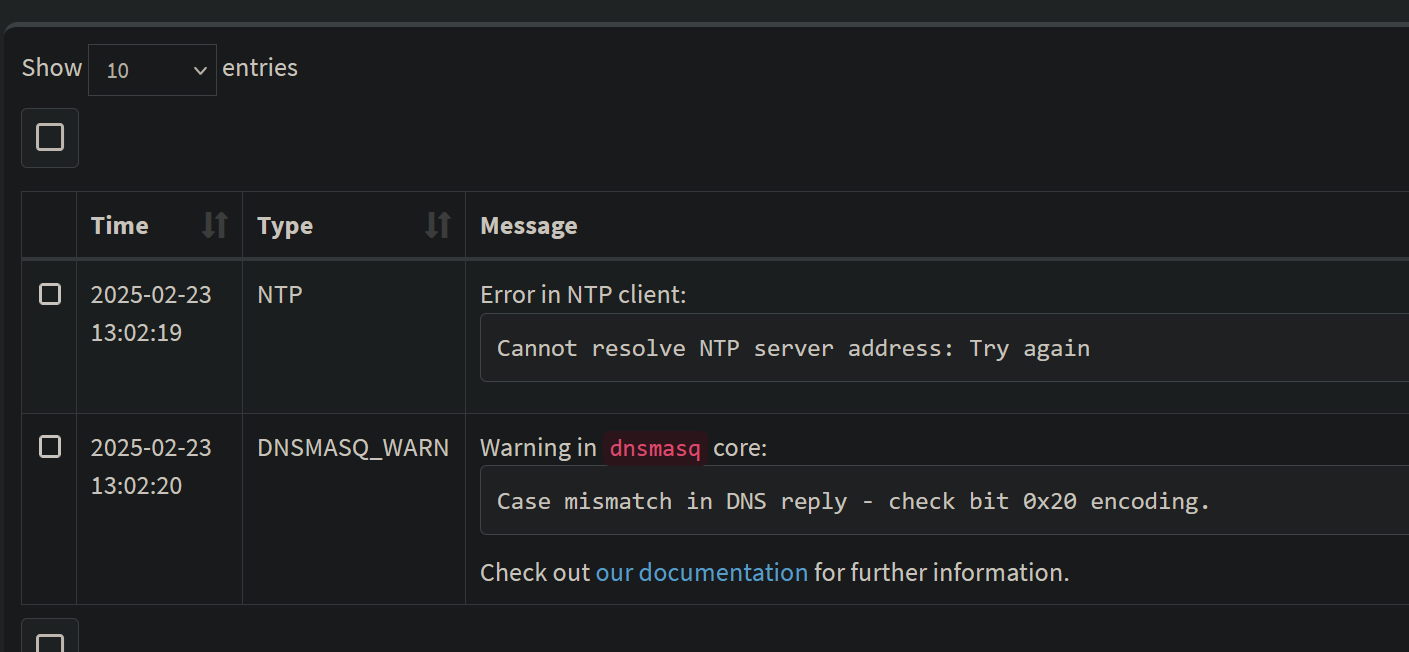Viewport: 1409px width, 652px height.
Task: Click the DNSMASQ_WARN type label
Action: click(352, 447)
